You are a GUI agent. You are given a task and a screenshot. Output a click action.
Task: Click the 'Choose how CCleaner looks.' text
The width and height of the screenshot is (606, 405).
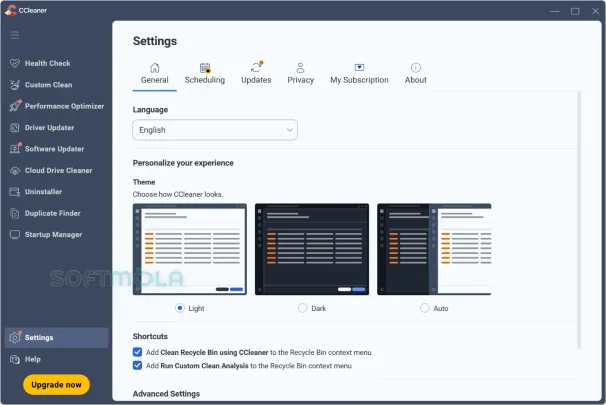(178, 194)
